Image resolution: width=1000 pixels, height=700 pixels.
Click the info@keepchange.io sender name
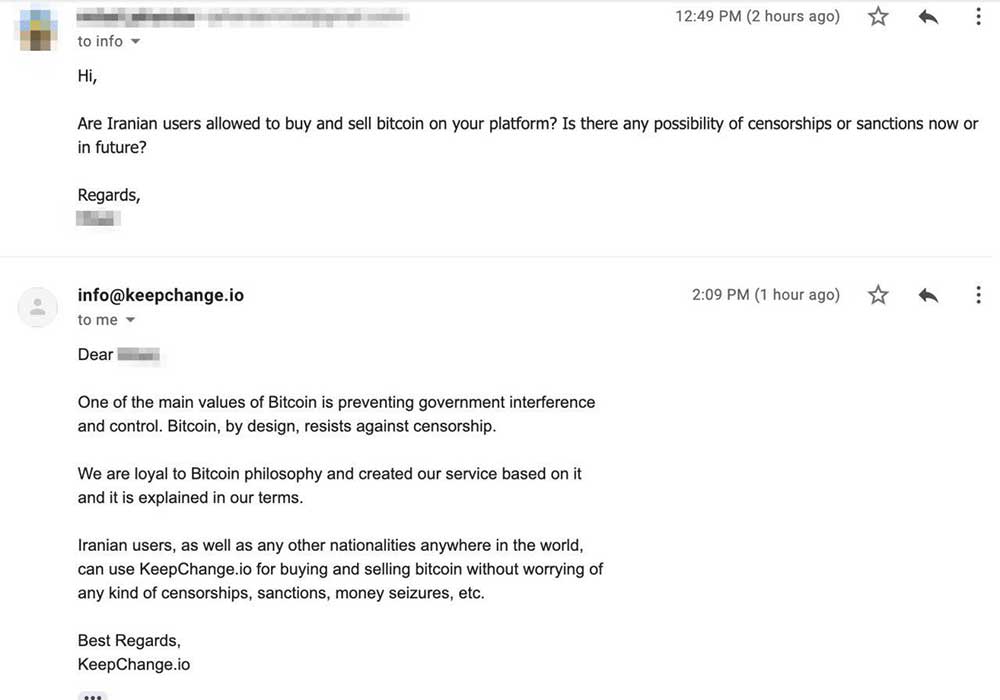(160, 295)
